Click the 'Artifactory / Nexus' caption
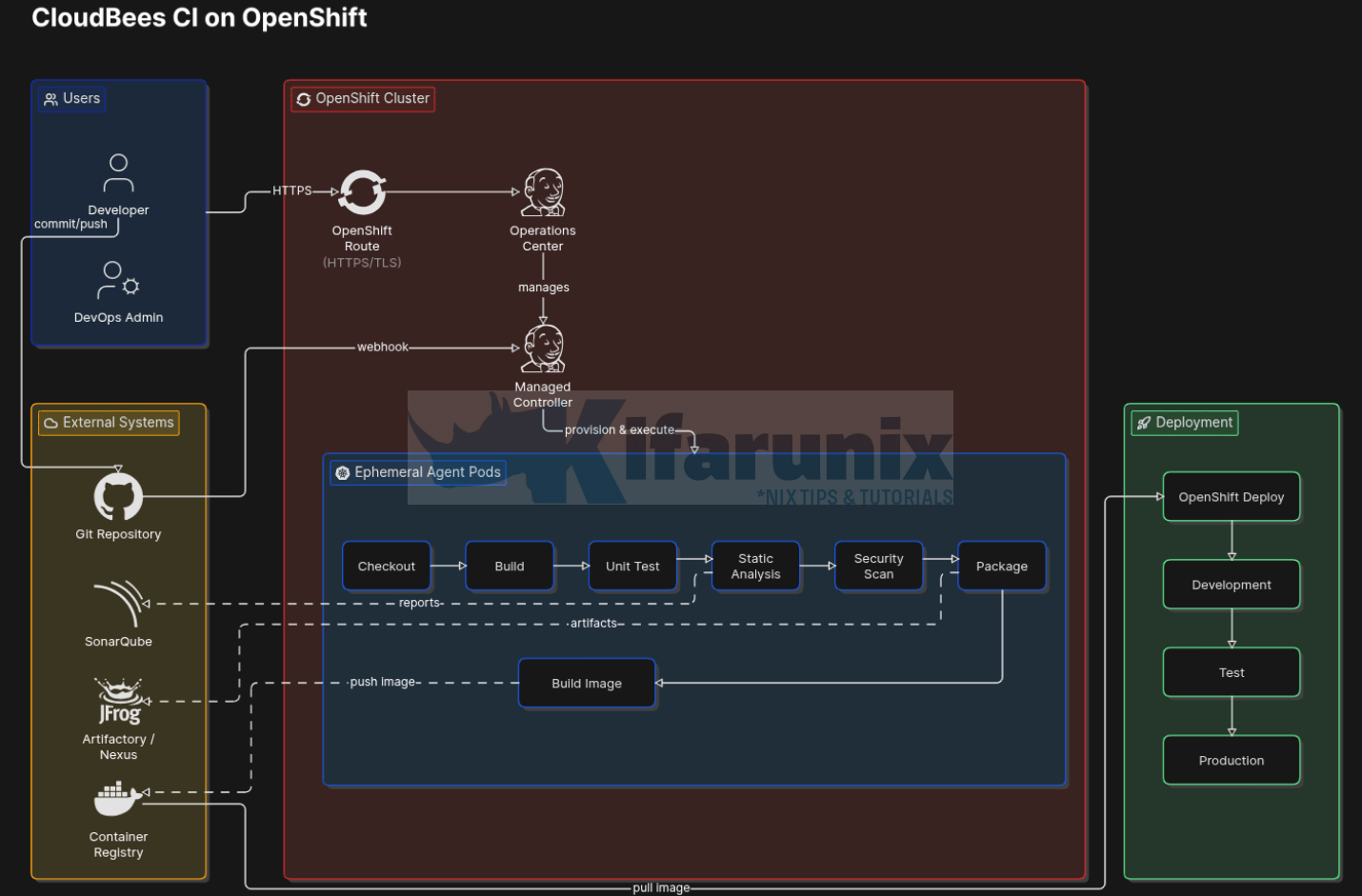This screenshot has width=1362, height=896. [118, 747]
